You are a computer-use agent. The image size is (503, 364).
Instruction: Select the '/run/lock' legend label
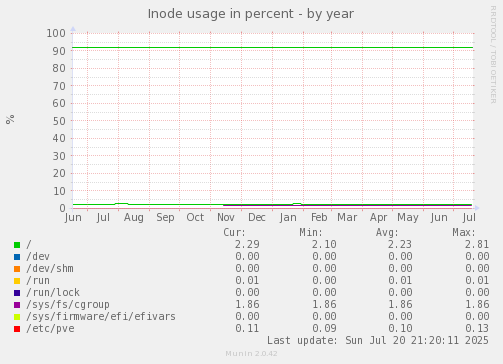point(53,292)
